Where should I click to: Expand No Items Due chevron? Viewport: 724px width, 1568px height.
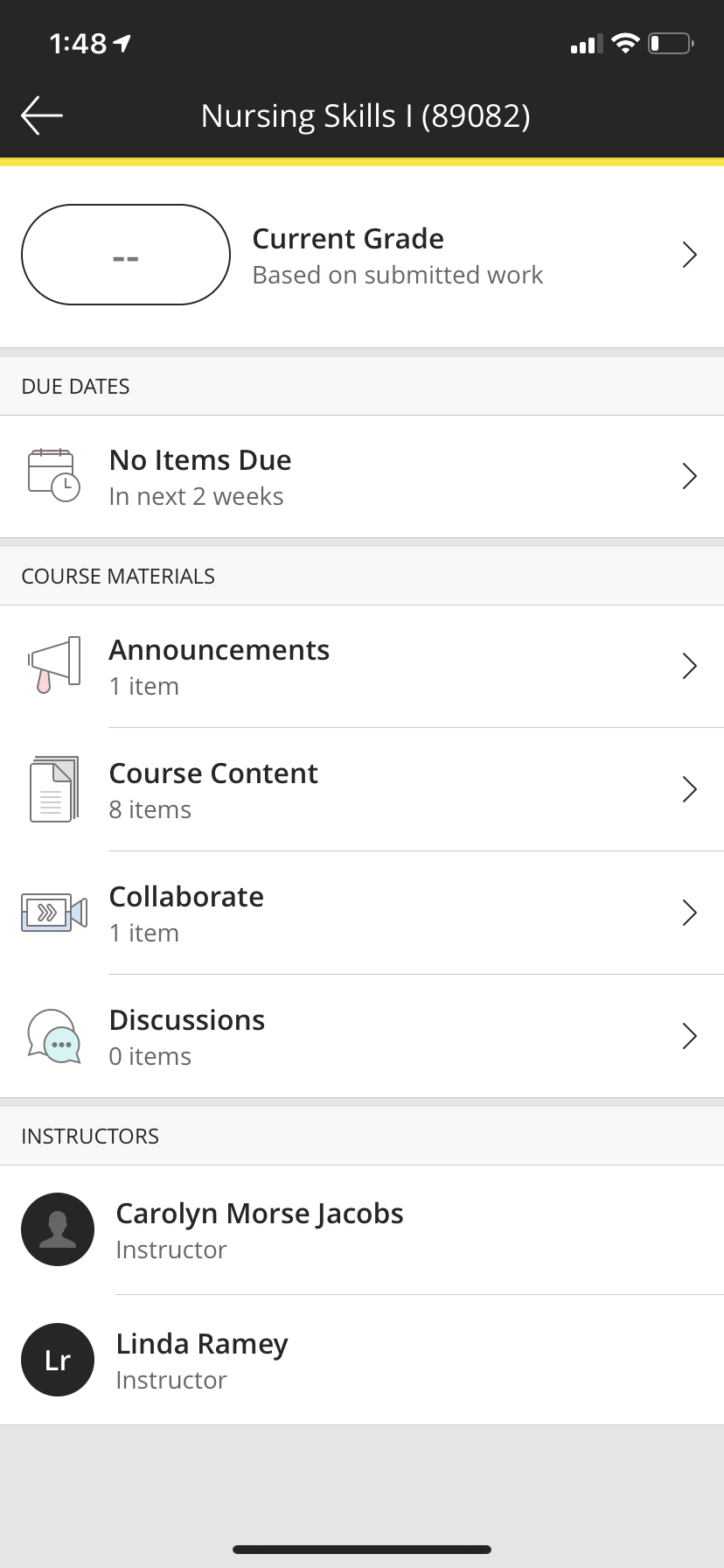tap(690, 476)
